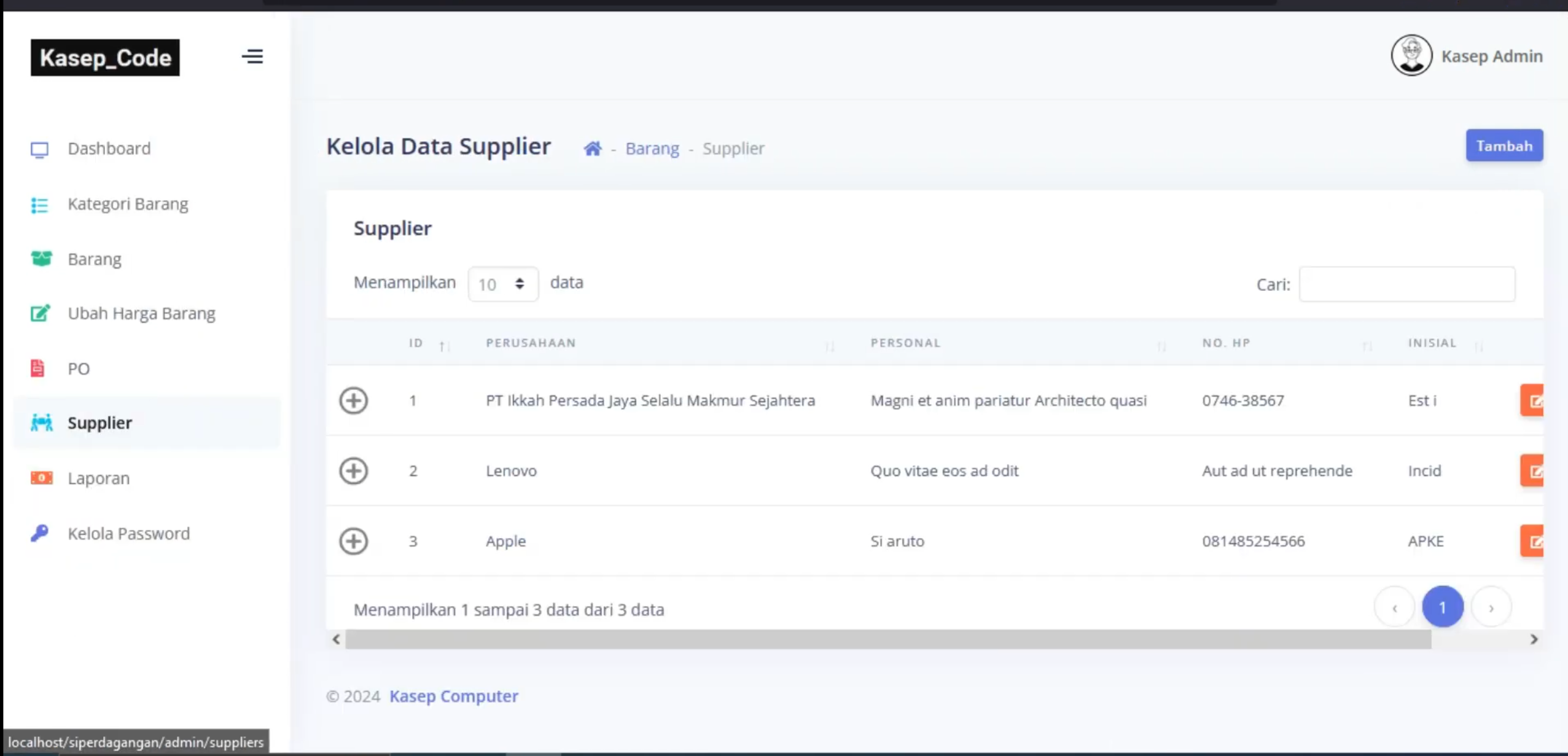Sort by Personal column arrows

pos(1162,346)
